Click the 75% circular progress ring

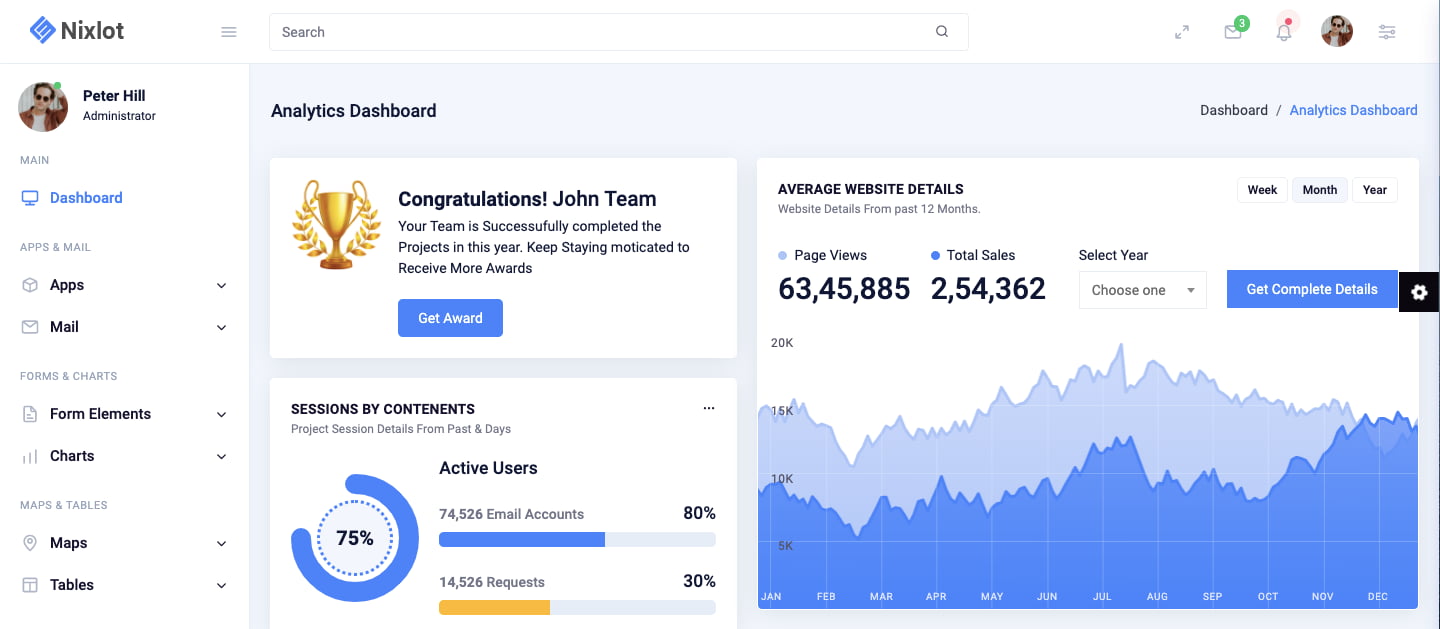tap(355, 537)
